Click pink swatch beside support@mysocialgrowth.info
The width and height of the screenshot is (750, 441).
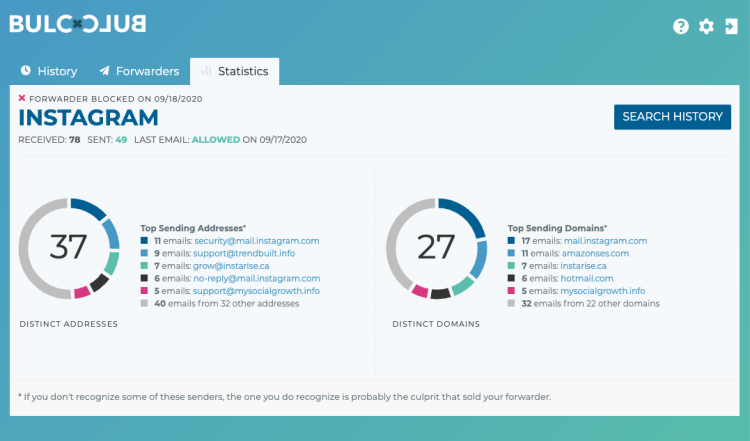click(x=144, y=290)
